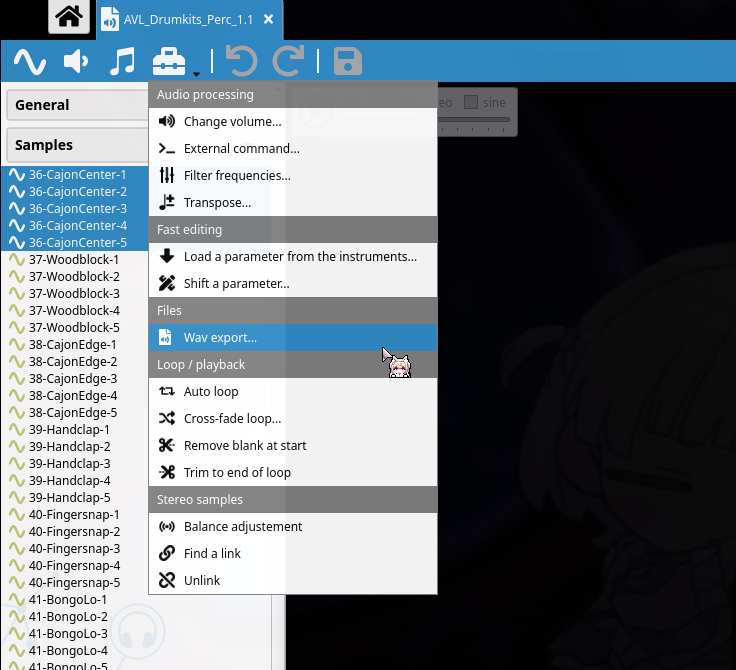Collapse the Samples section header
This screenshot has height=670, width=736.
pos(78,145)
